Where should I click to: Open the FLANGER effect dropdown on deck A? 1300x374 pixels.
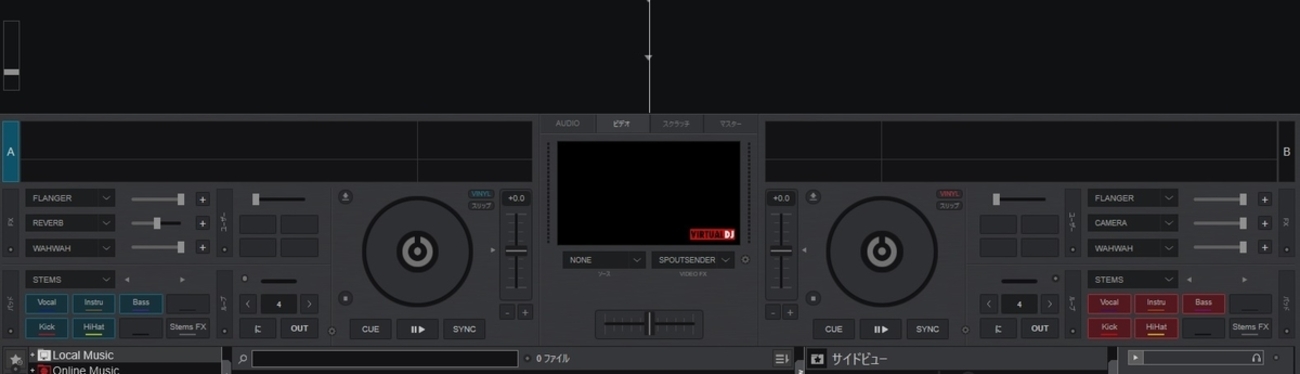(70, 199)
